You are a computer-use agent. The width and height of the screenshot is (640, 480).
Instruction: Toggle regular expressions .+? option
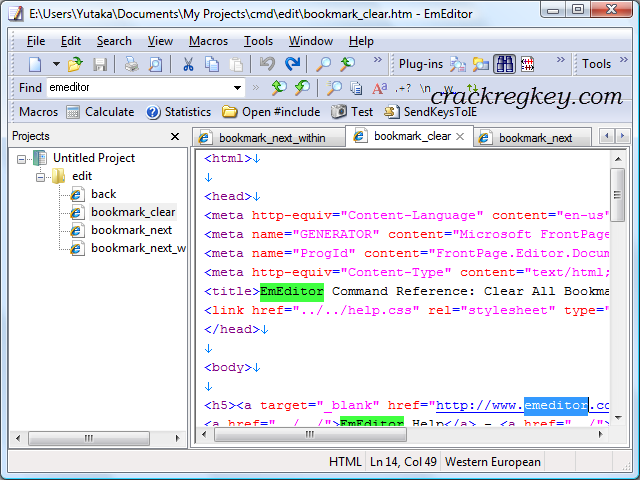[x=402, y=88]
